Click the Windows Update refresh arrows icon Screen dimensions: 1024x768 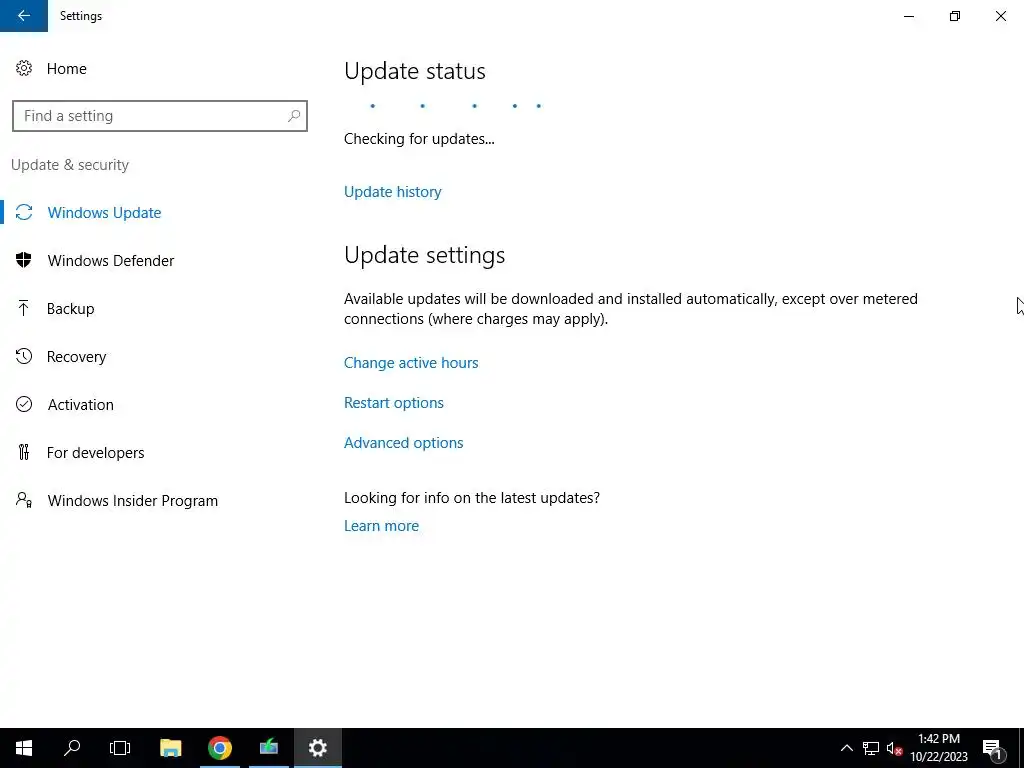[24, 212]
